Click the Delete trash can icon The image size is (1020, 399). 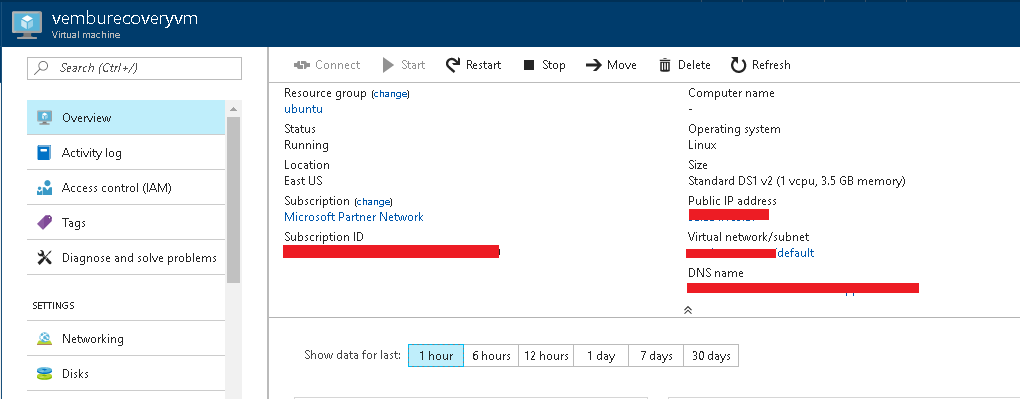(665, 65)
